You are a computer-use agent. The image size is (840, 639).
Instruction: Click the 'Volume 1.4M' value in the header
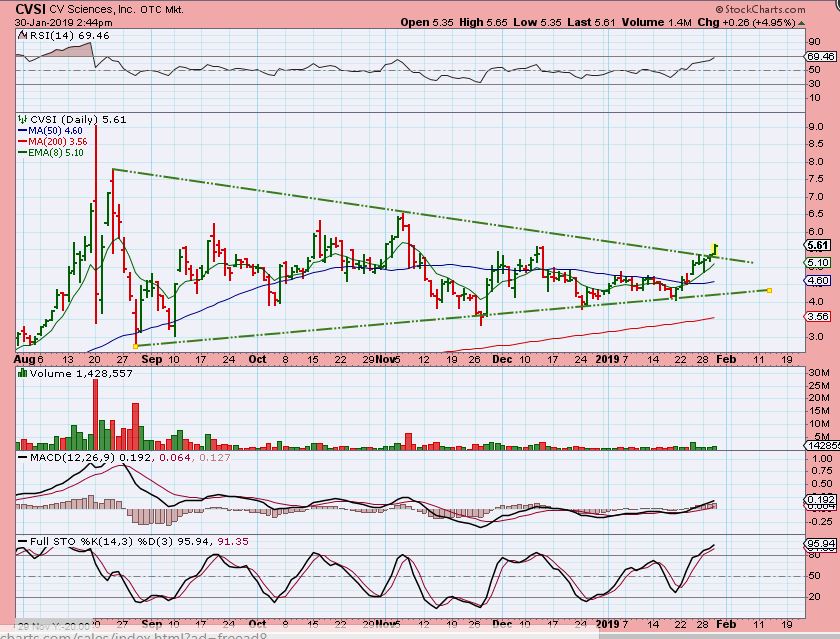657,22
